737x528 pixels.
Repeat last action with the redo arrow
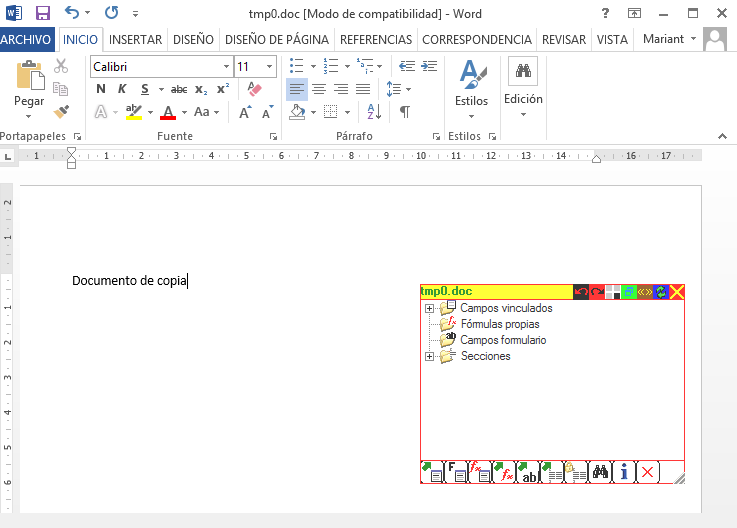pos(111,13)
